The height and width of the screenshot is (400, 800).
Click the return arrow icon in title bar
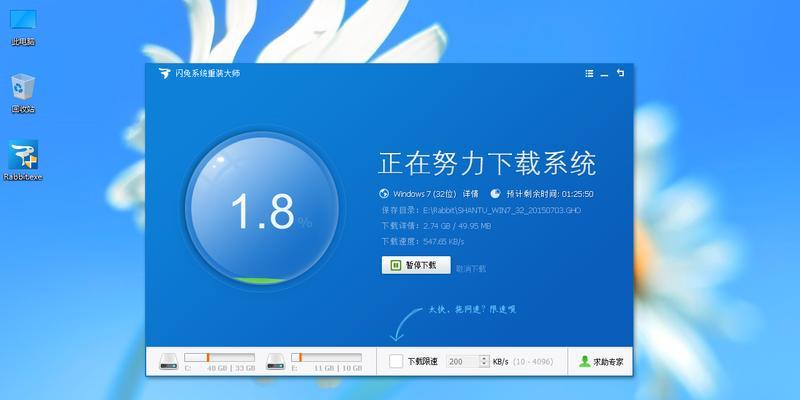pos(620,73)
